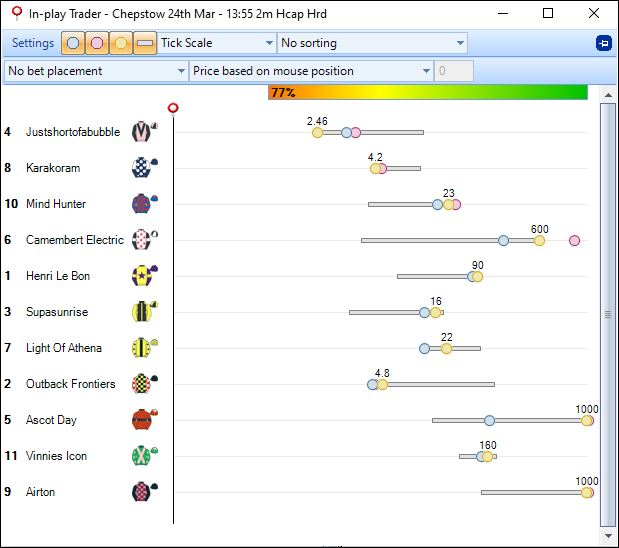Click Outback Frontiers' yellow marker at 4.8
Image resolution: width=619 pixels, height=548 pixels.
(382, 385)
